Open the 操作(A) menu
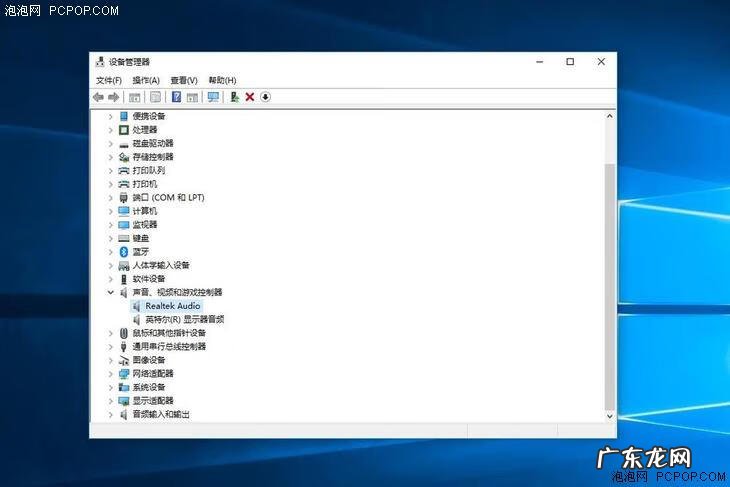Image resolution: width=730 pixels, height=487 pixels. click(146, 81)
